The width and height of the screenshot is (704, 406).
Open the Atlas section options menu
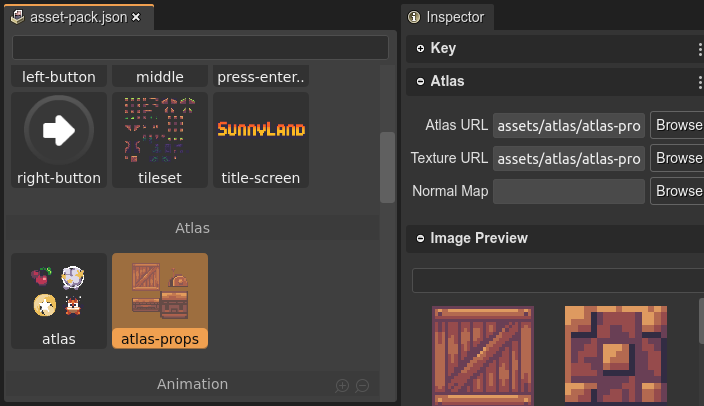[x=700, y=82]
